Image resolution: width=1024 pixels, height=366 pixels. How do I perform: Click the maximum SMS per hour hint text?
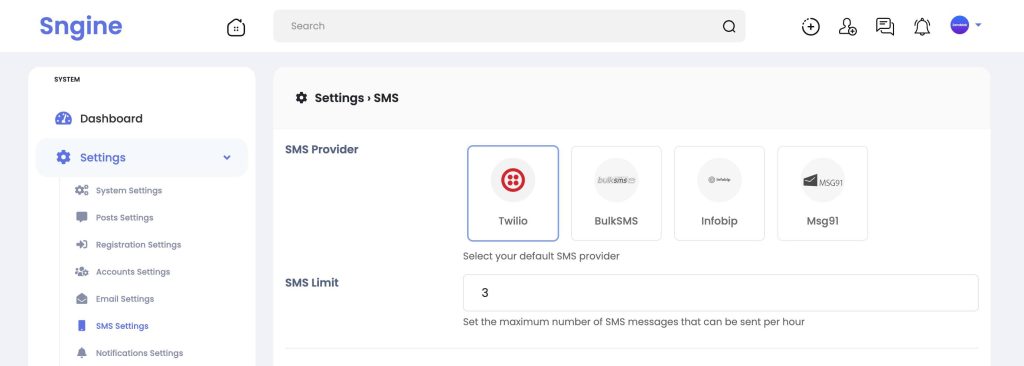click(x=633, y=322)
